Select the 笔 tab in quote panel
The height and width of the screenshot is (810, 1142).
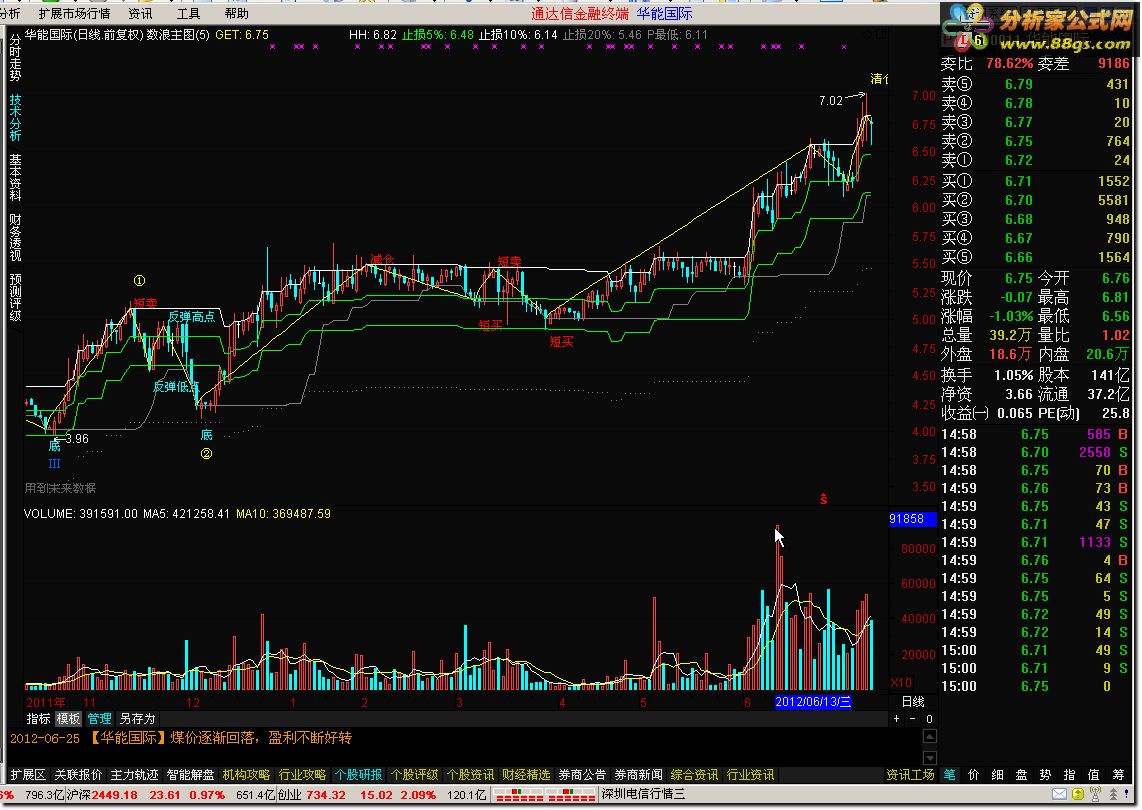pyautogui.click(x=950, y=775)
